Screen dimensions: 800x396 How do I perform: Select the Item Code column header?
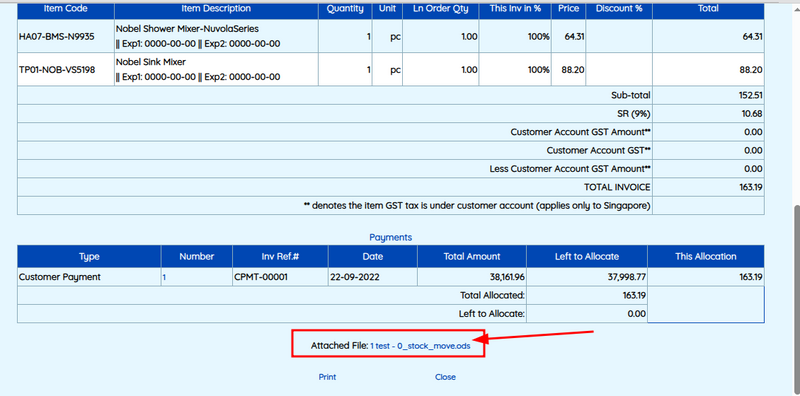click(x=65, y=9)
